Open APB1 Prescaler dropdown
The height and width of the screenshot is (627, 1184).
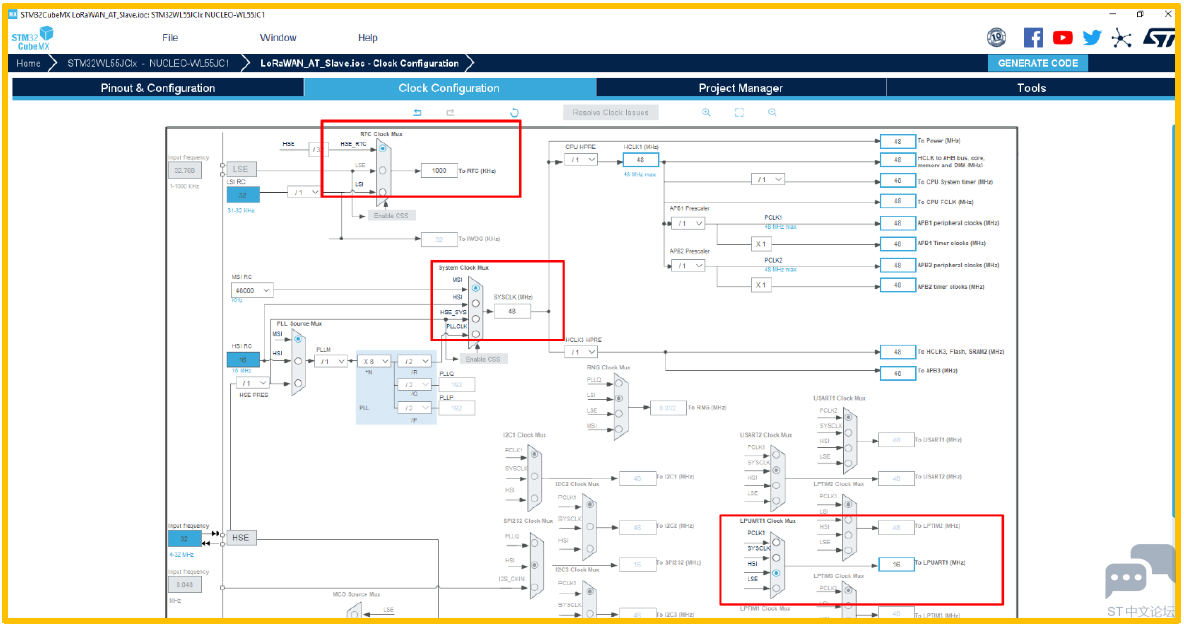tap(689, 224)
